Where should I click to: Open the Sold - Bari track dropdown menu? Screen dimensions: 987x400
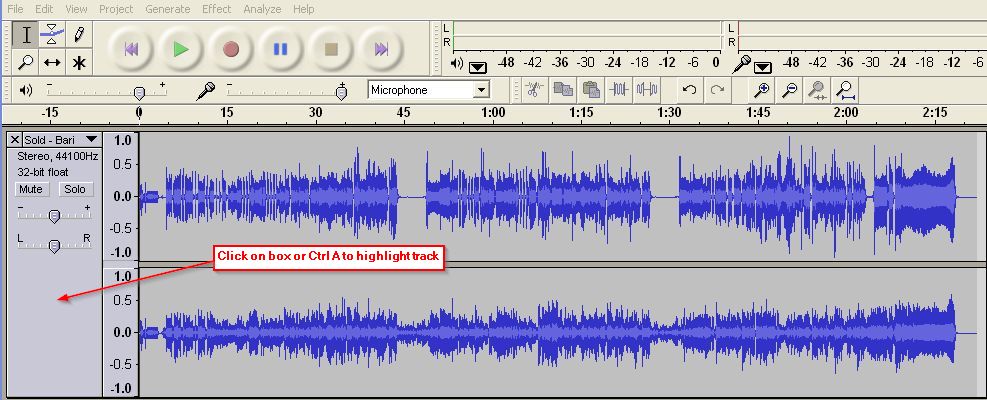92,140
